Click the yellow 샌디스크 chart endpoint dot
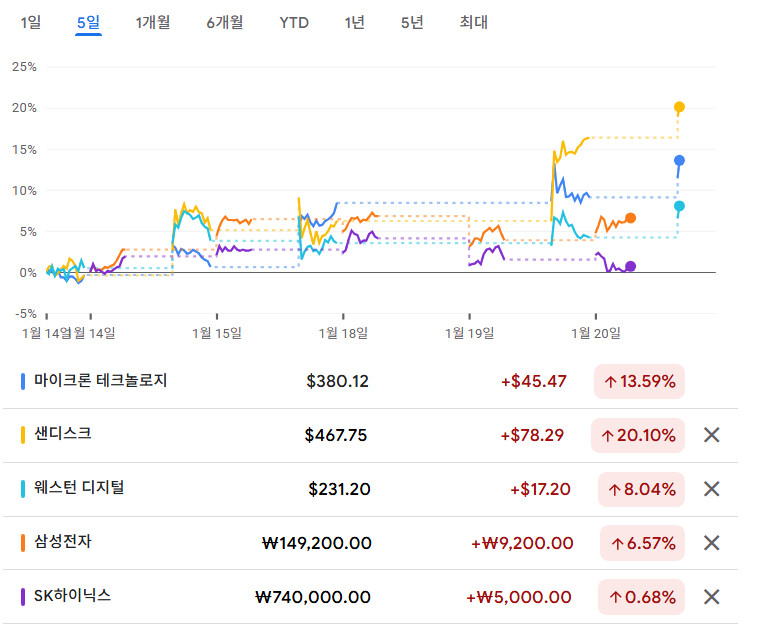Image resolution: width=757 pixels, height=629 pixels. pos(679,107)
